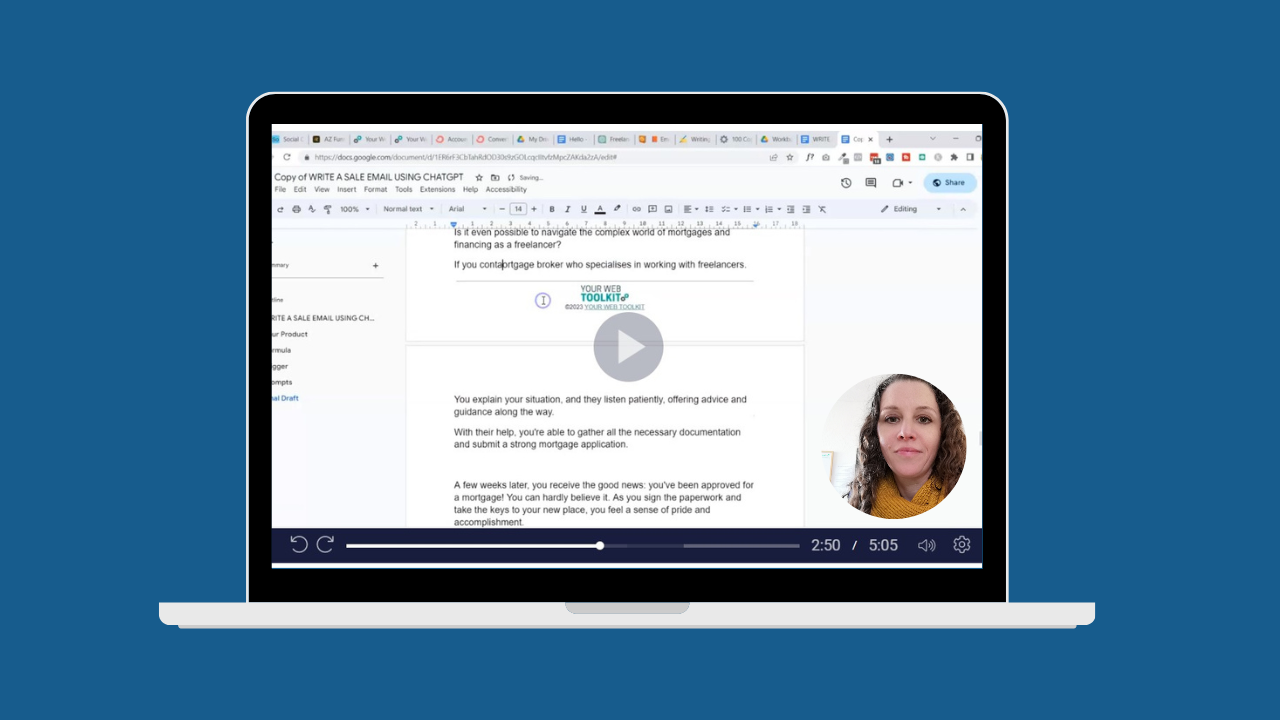Image resolution: width=1280 pixels, height=720 pixels.
Task: Mute the video with the speaker icon
Action: [x=927, y=545]
